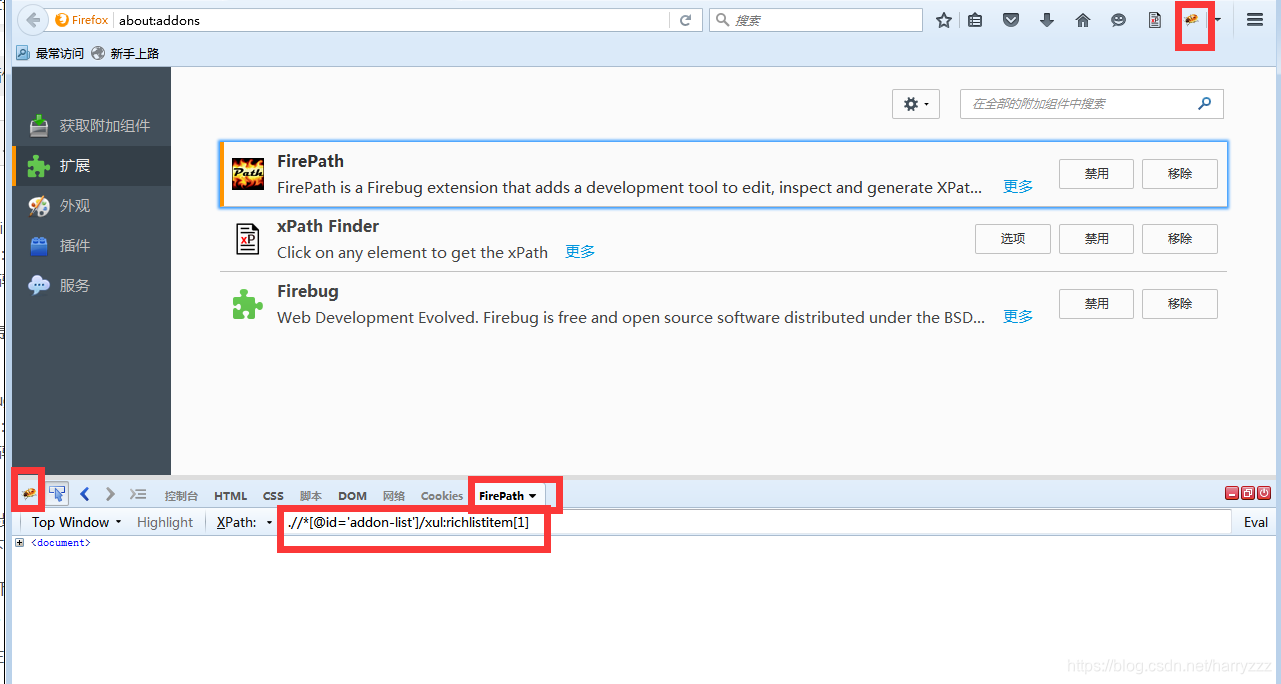Switch to the 网络 network tab
The image size is (1281, 684).
[x=394, y=496]
